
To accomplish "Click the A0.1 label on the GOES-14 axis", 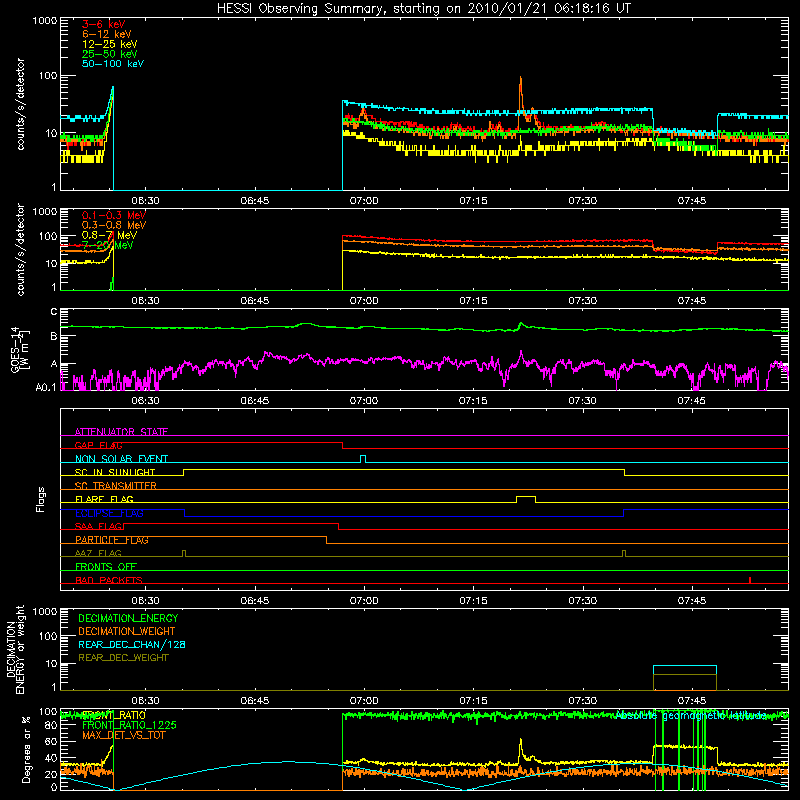I will (45, 388).
